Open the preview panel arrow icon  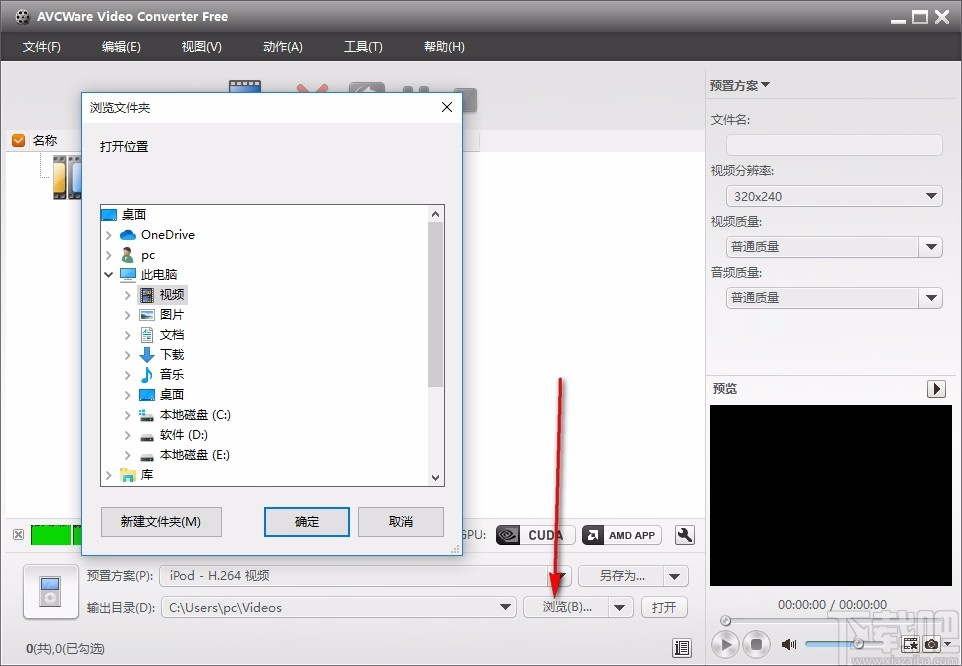[x=936, y=388]
